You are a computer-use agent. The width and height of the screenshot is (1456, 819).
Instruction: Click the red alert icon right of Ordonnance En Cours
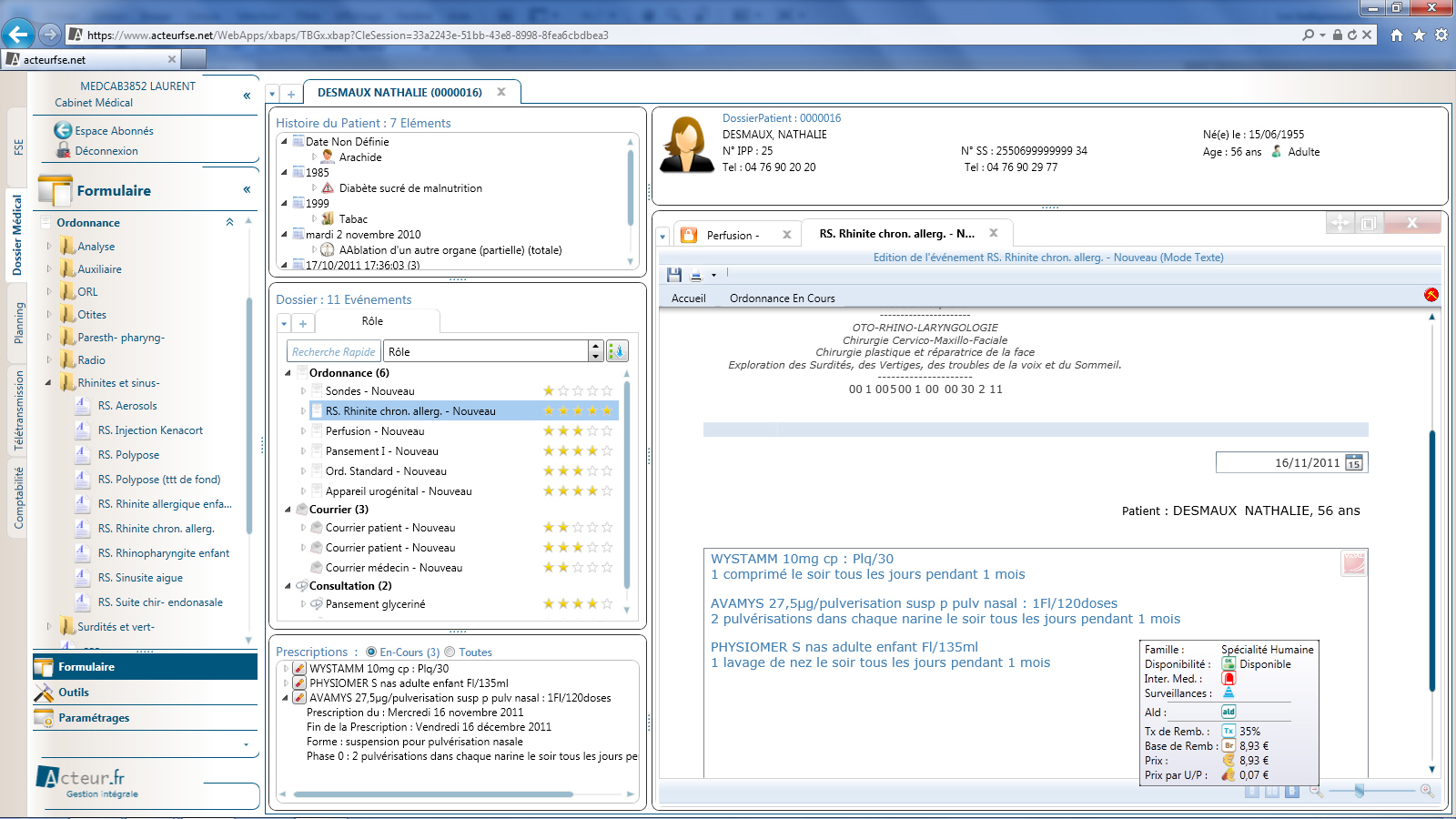click(1431, 295)
